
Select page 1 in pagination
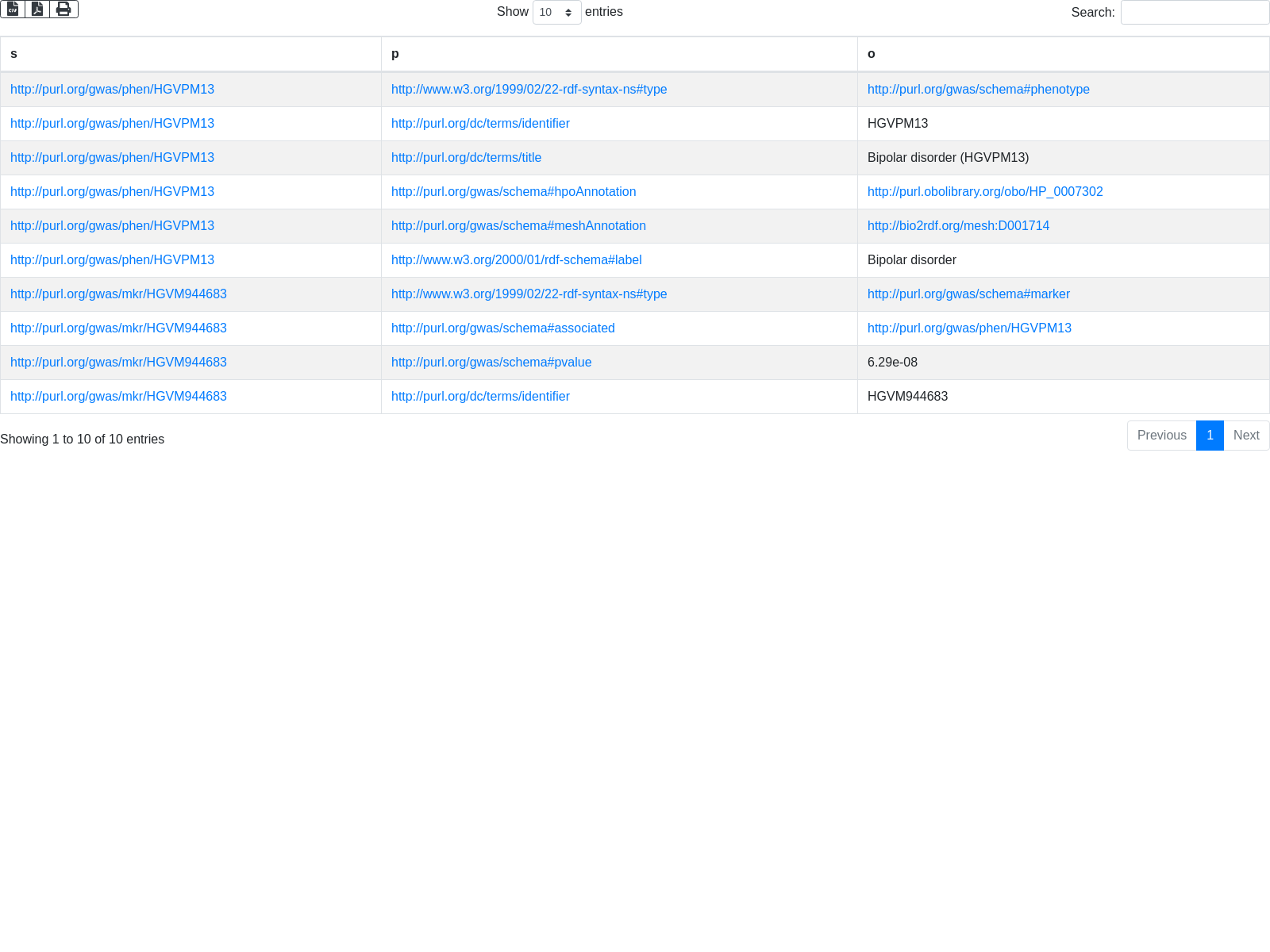[x=1210, y=436]
